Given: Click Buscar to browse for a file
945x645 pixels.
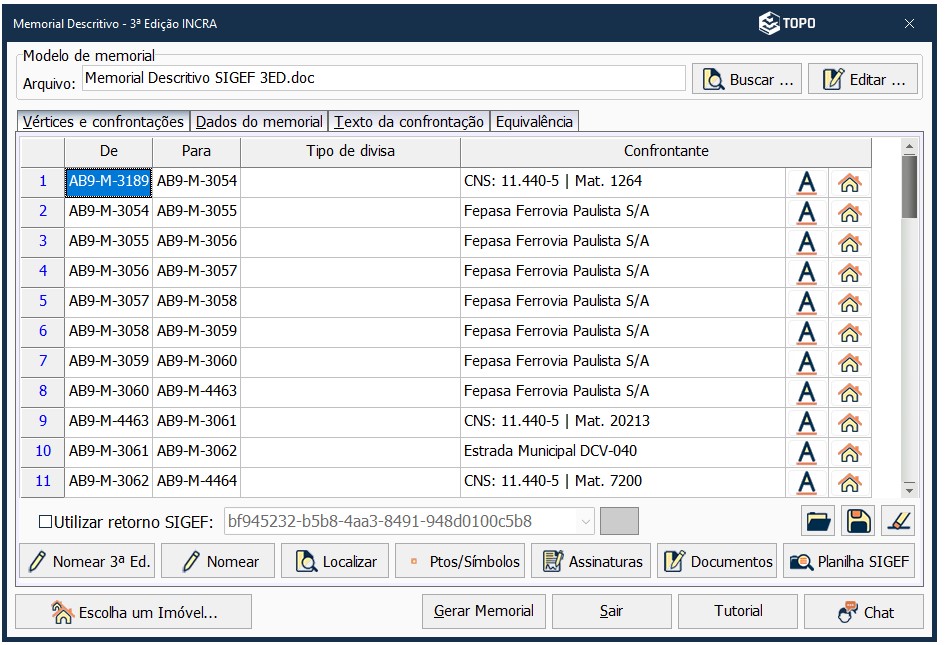Looking at the screenshot, I should coord(747,80).
